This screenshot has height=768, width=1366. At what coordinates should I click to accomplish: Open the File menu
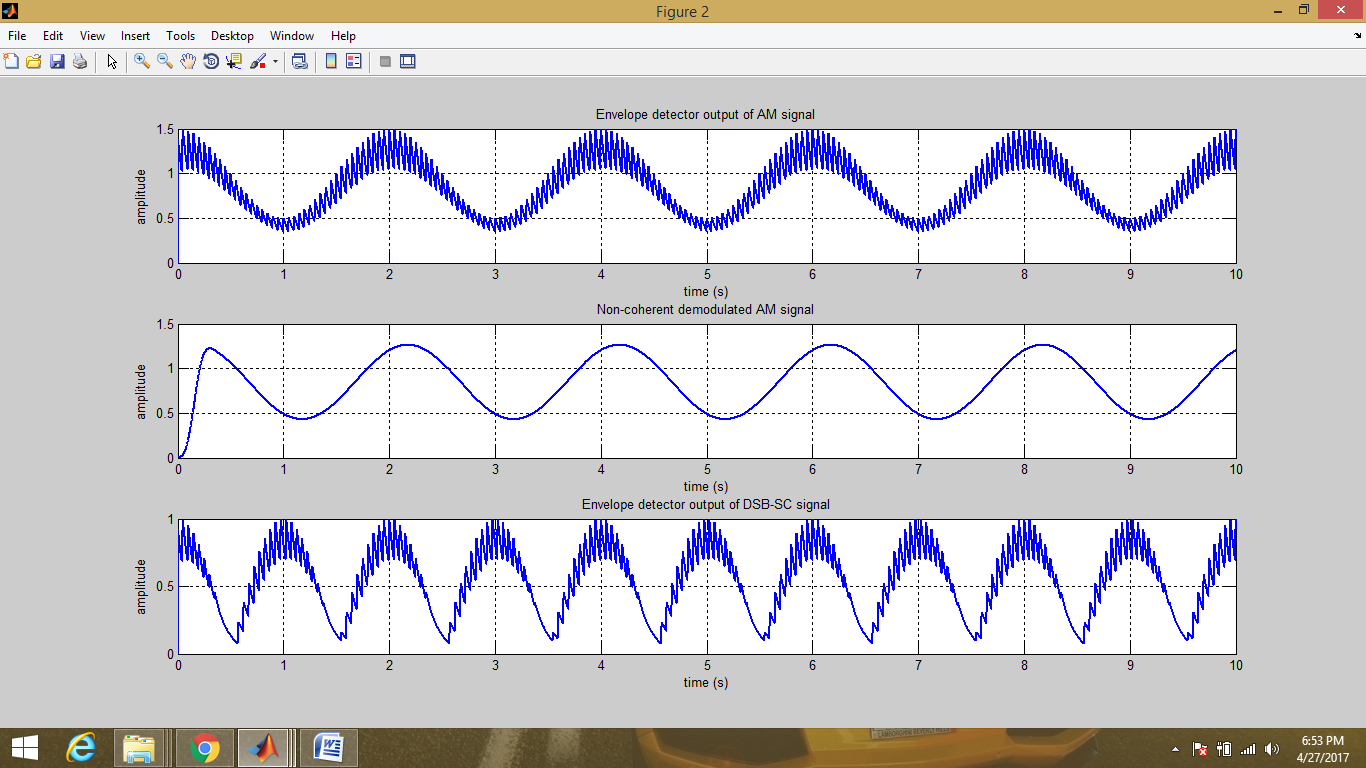(17, 35)
